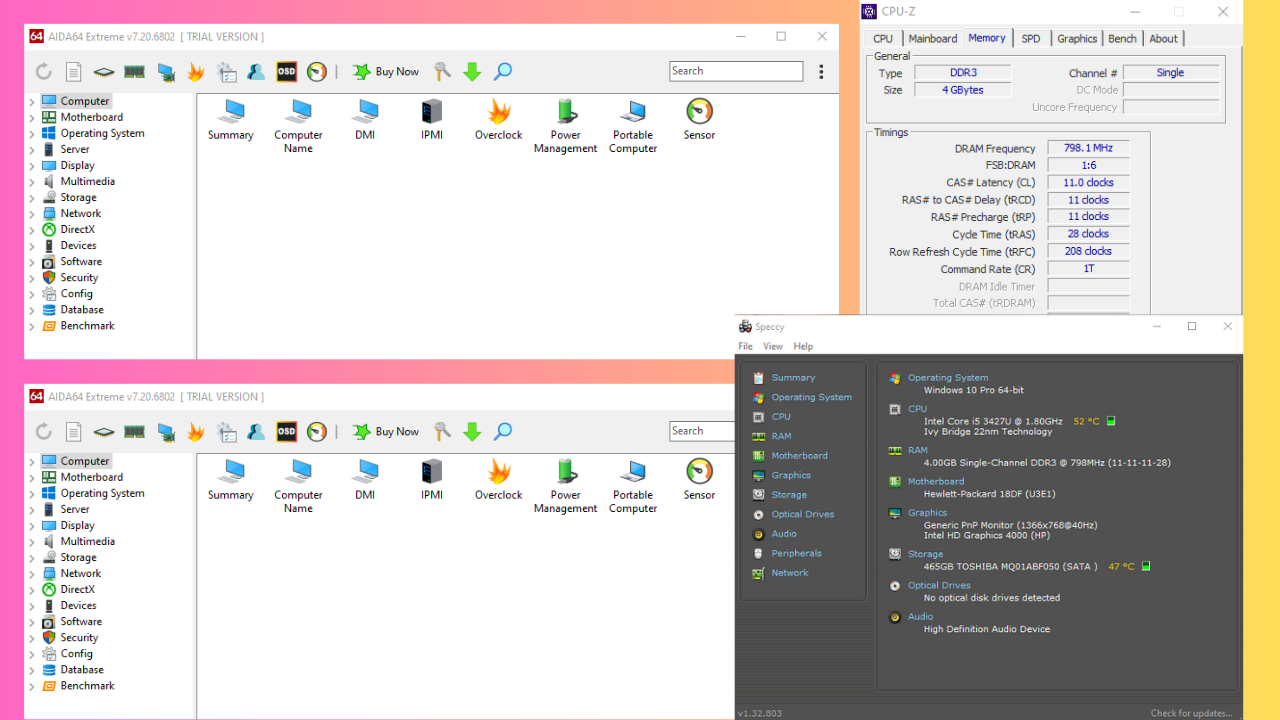
Task: Open Storage heading link in Speccy summary
Action: tap(925, 554)
